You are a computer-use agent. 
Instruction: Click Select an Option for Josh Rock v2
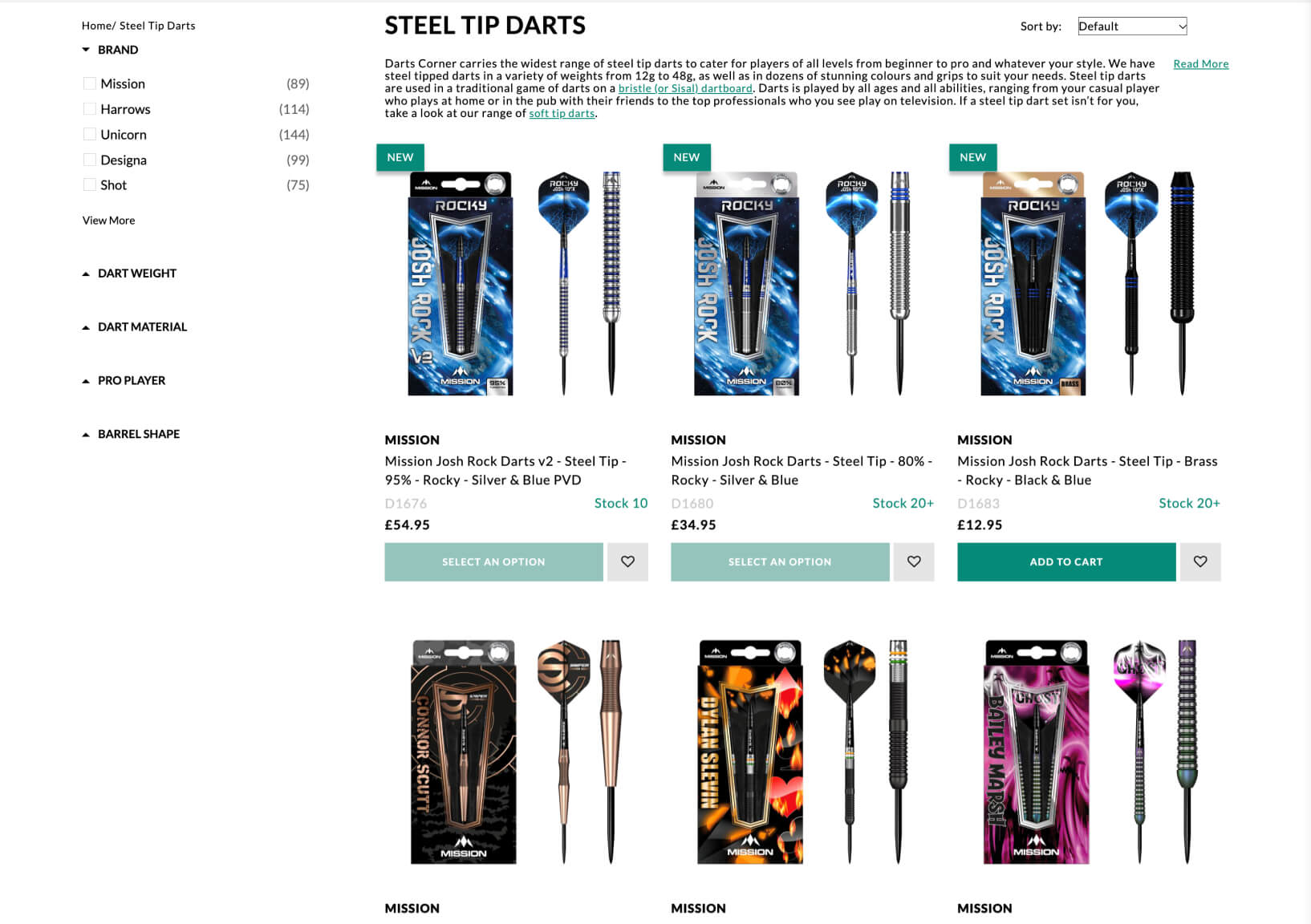click(x=493, y=561)
